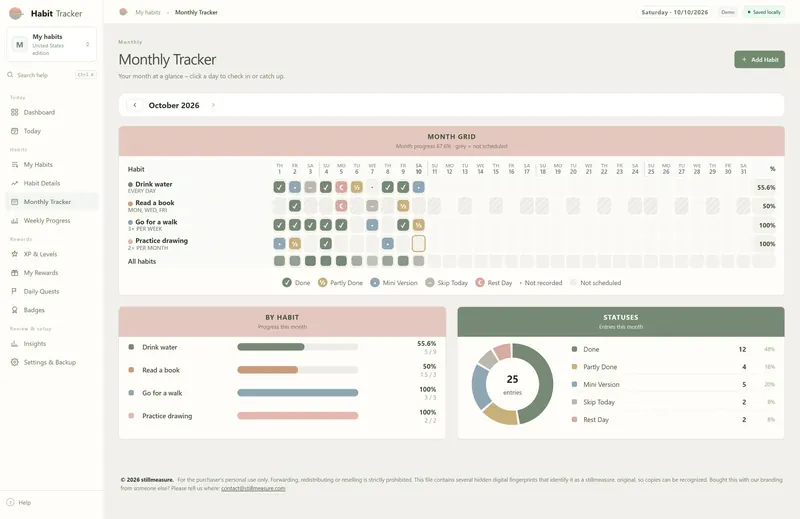Click Drink water habit name in grid
Viewport: 800px width, 519px height.
pyautogui.click(x=154, y=184)
